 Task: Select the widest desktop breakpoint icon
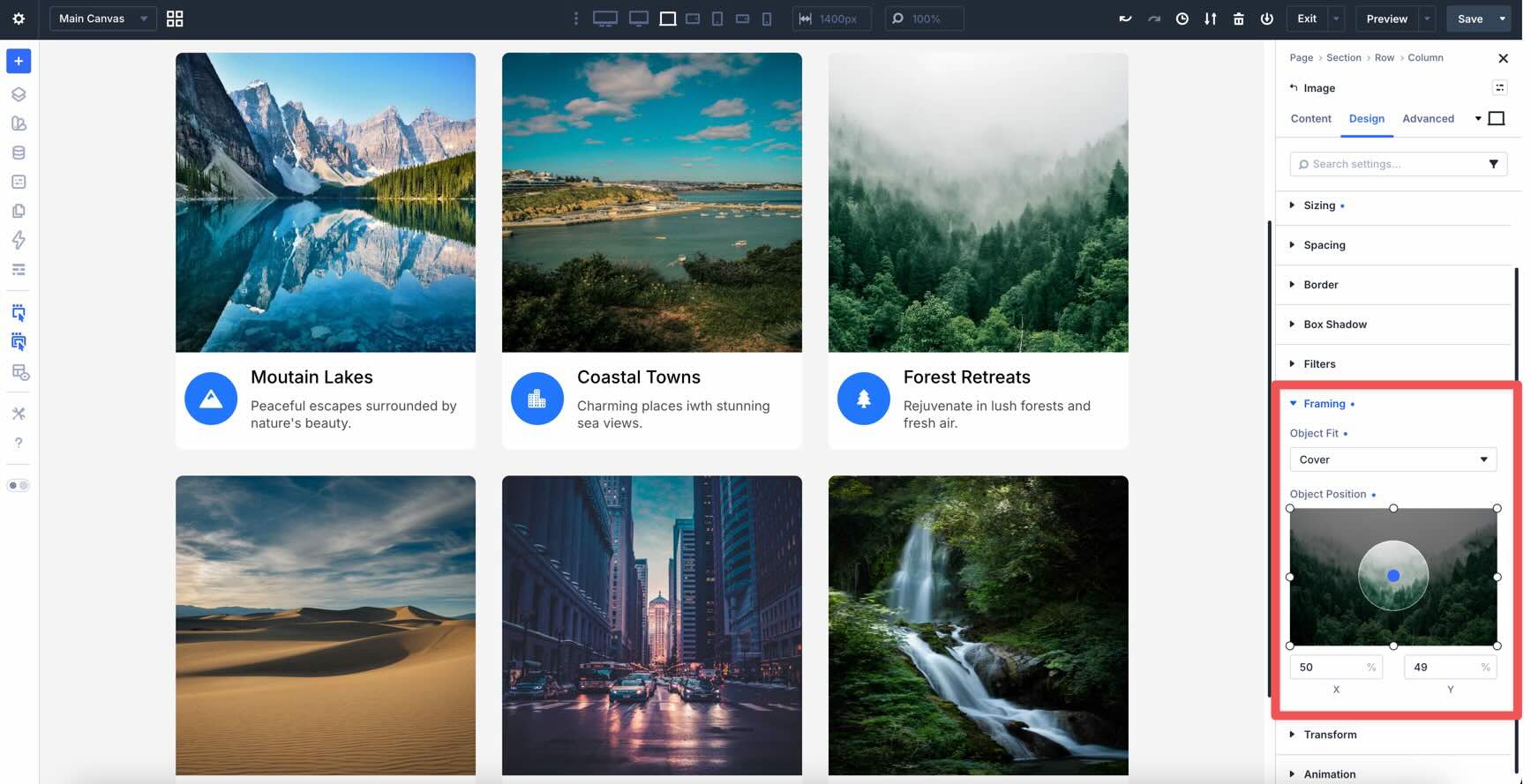click(x=605, y=19)
